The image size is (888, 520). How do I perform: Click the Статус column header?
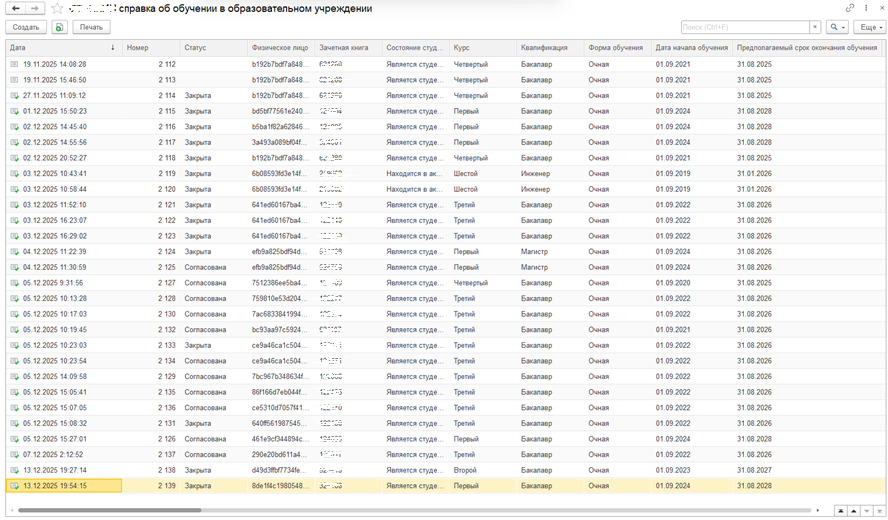pos(214,48)
